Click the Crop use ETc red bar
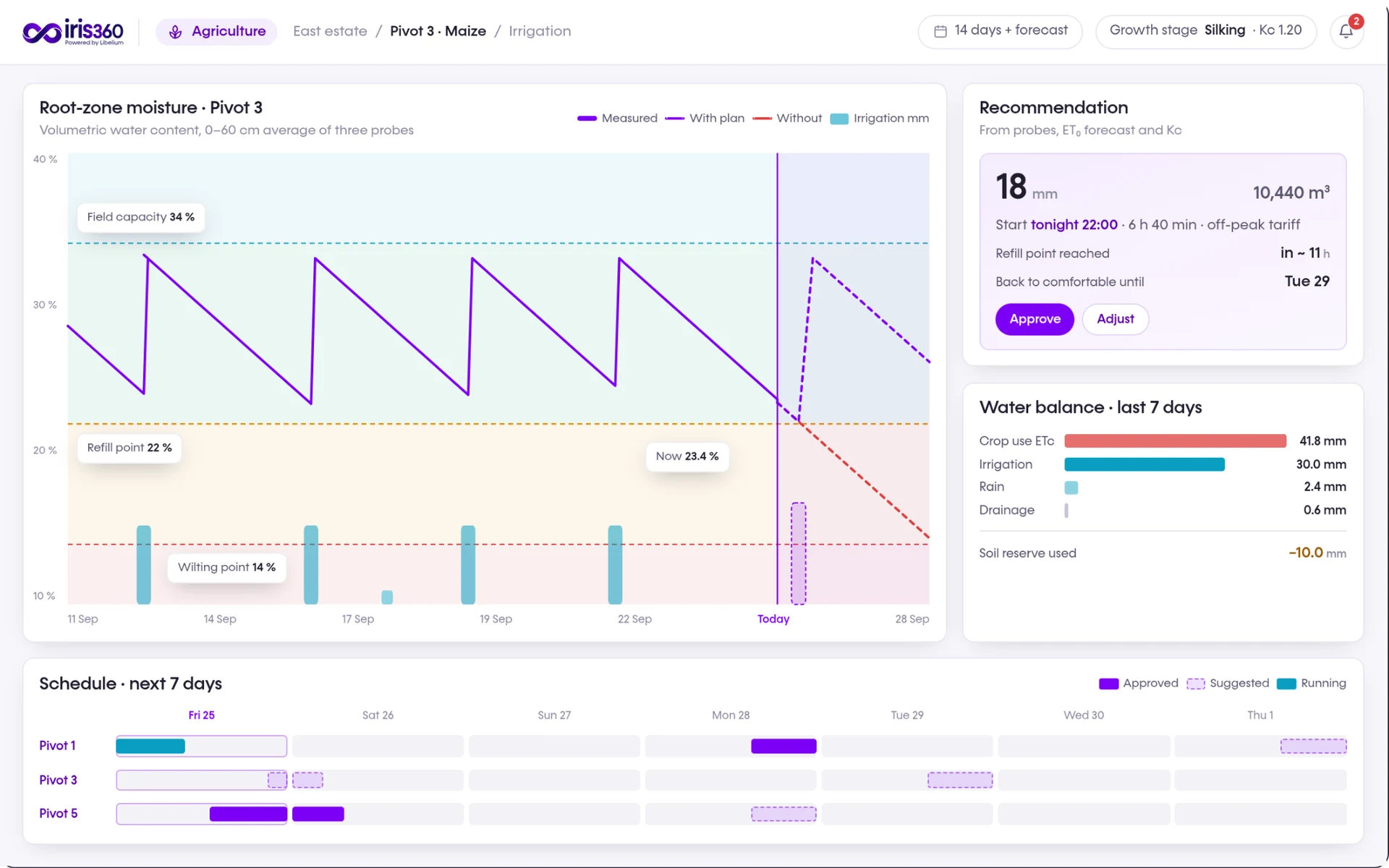1389x868 pixels. tap(1175, 441)
